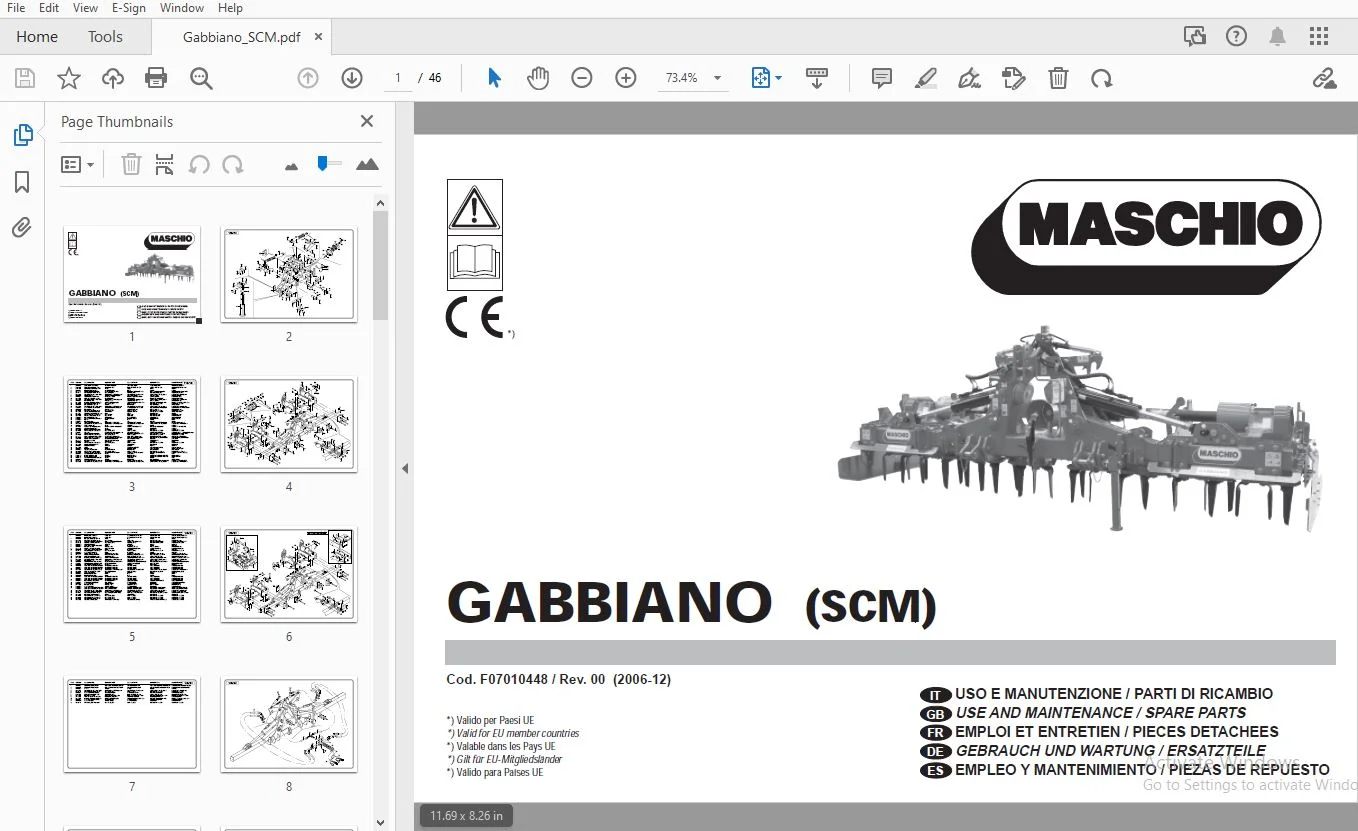Open the notifications bell

pos(1277,37)
